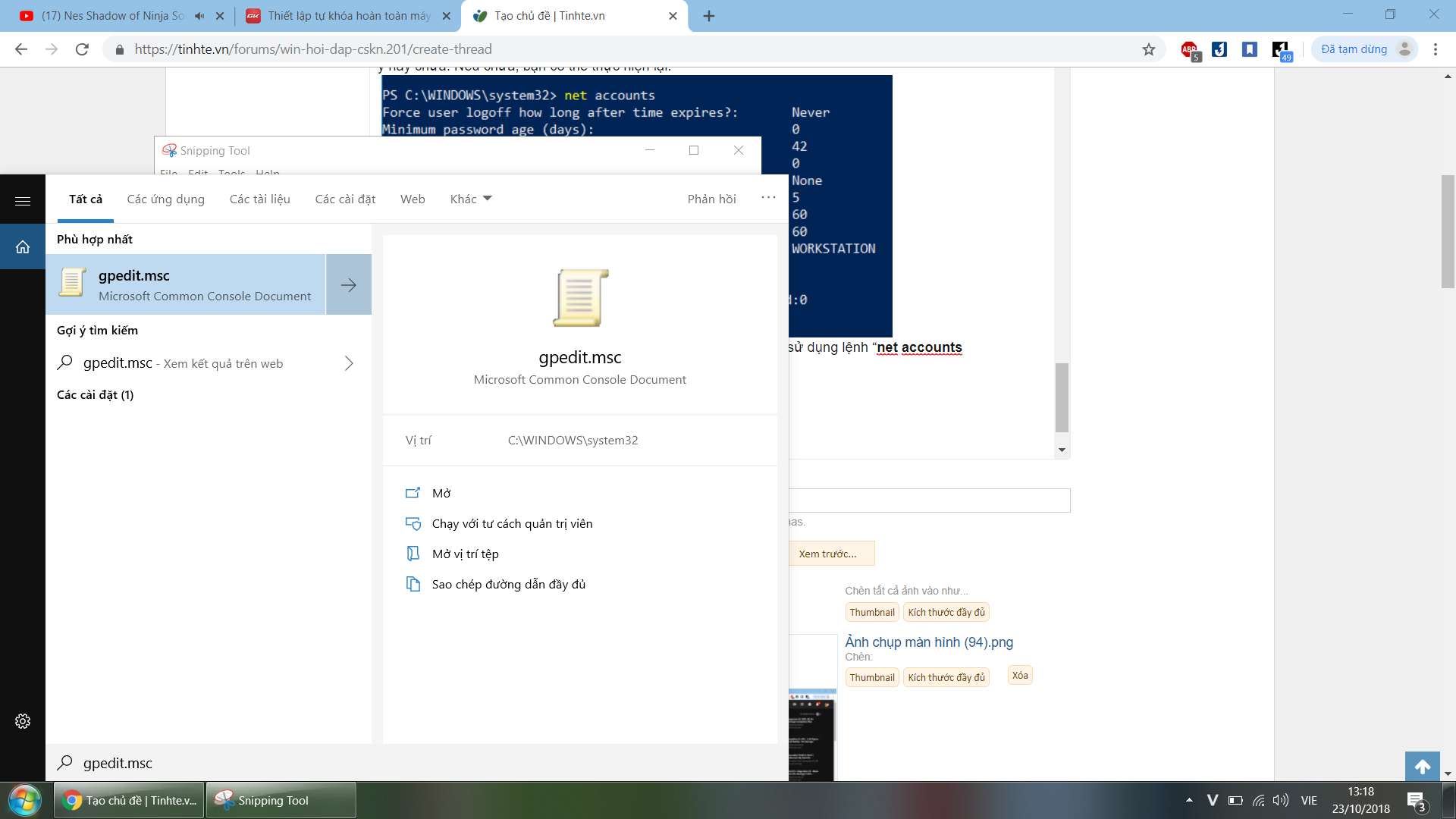The width and height of the screenshot is (1456, 819).
Task: Switch to the Các cài đặt tab
Action: pyautogui.click(x=345, y=199)
